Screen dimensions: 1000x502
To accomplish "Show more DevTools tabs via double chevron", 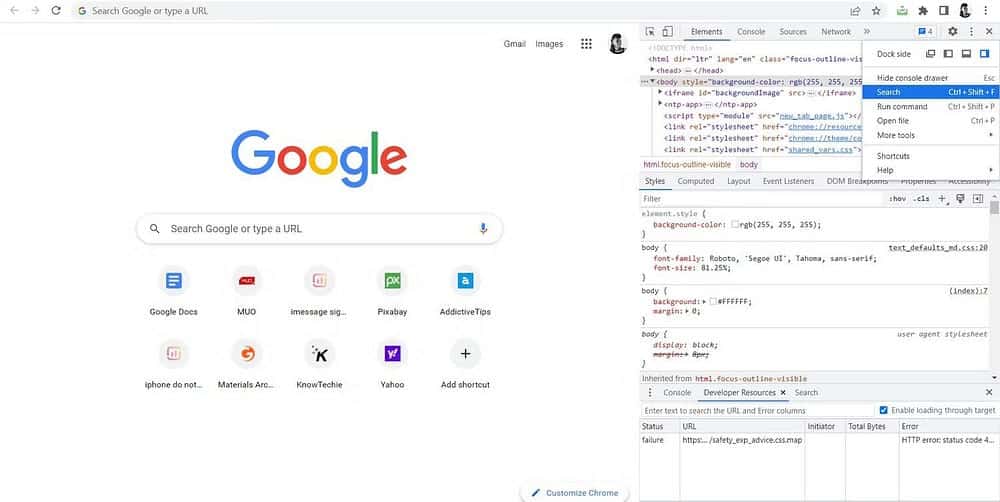I will coord(867,31).
